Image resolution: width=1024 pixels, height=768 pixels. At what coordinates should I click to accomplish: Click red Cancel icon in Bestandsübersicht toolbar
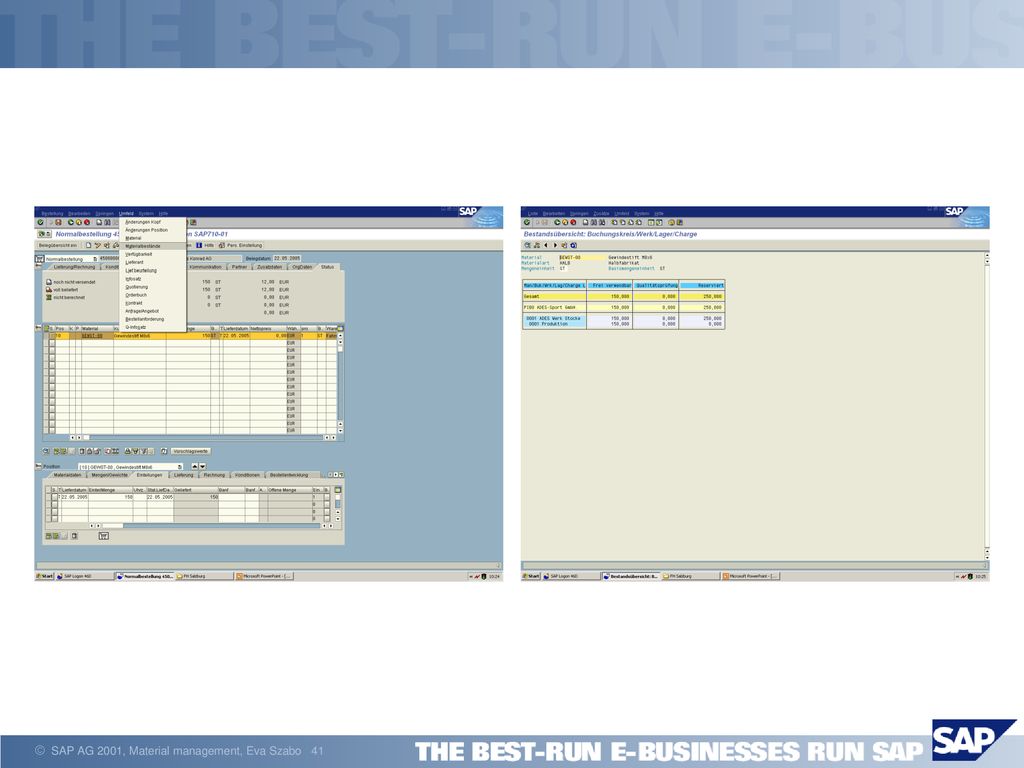(x=573, y=223)
